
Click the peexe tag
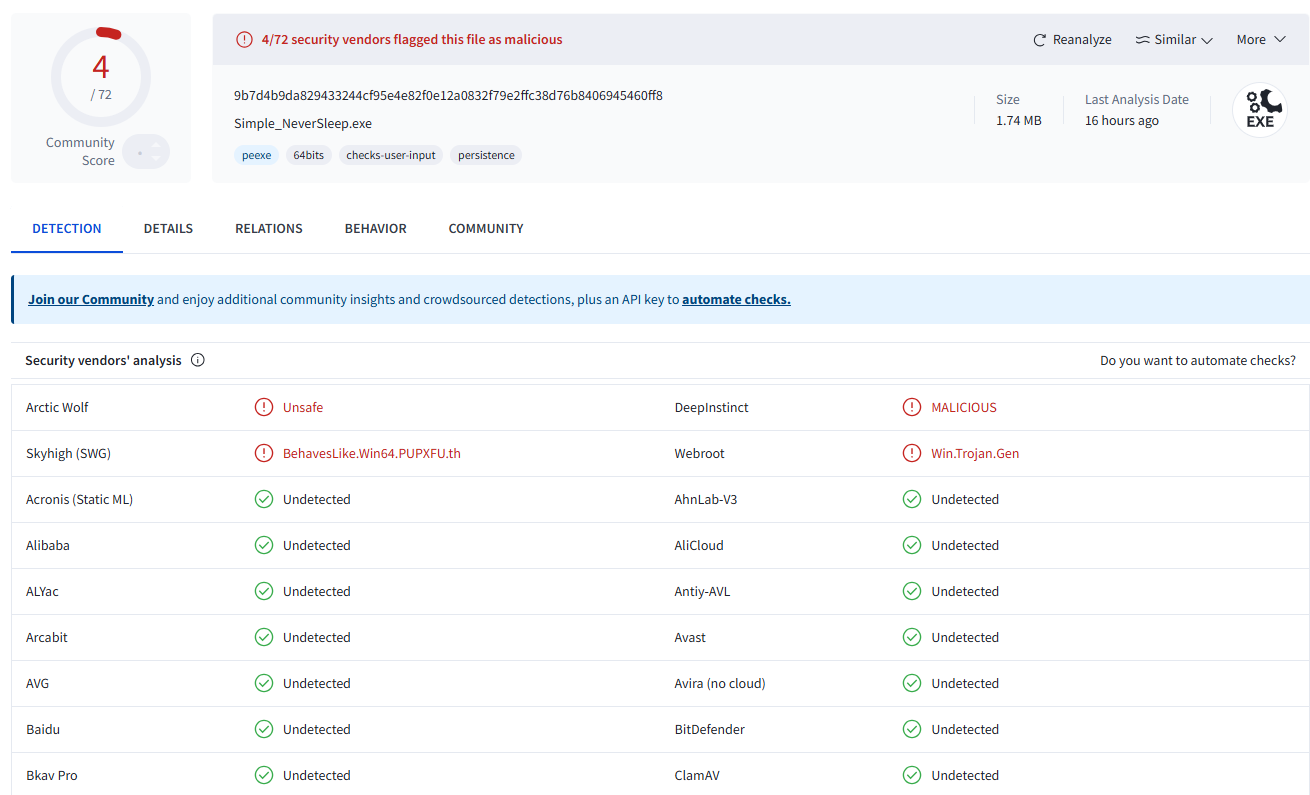tap(257, 155)
